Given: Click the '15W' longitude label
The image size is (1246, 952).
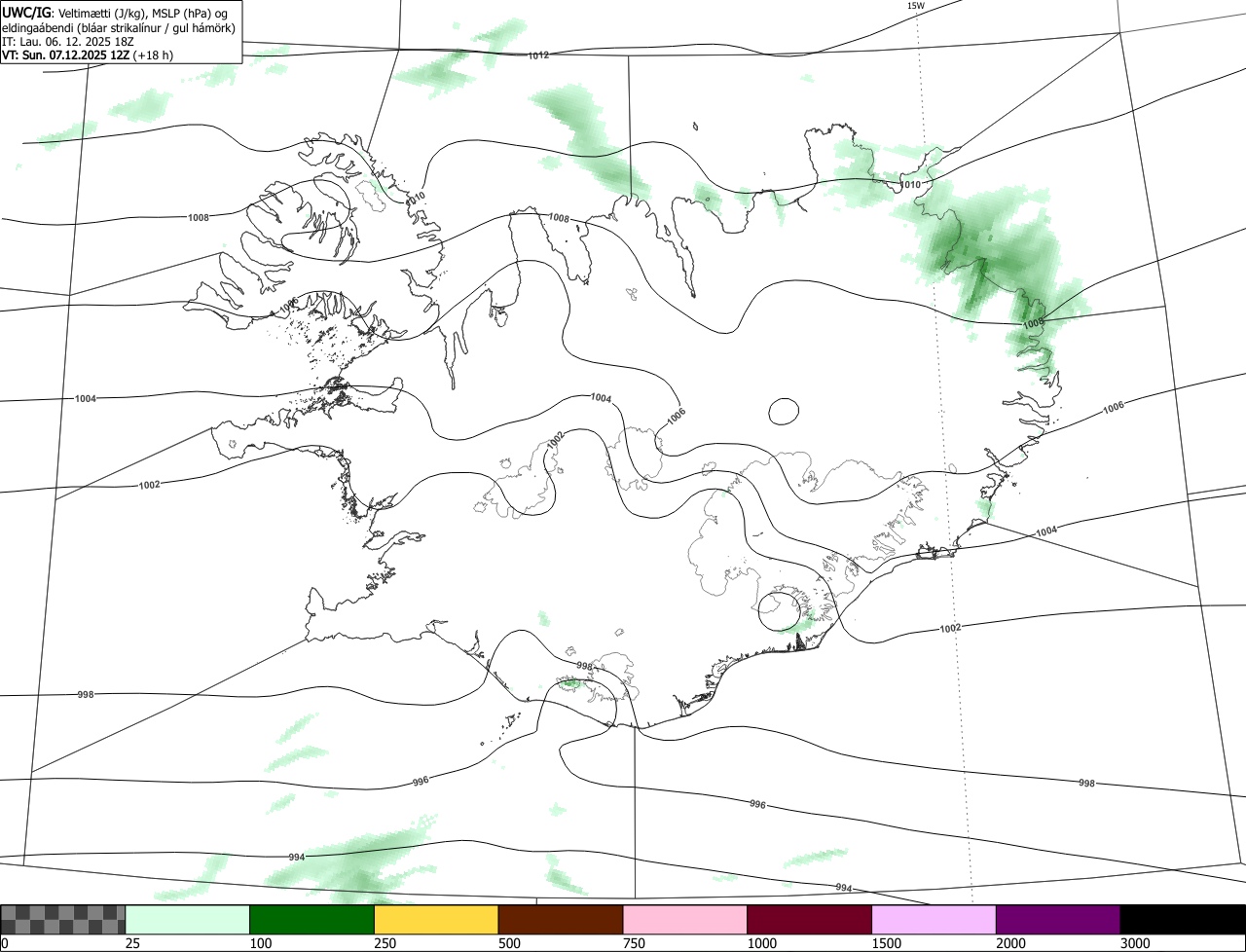Looking at the screenshot, I should pos(915,6).
